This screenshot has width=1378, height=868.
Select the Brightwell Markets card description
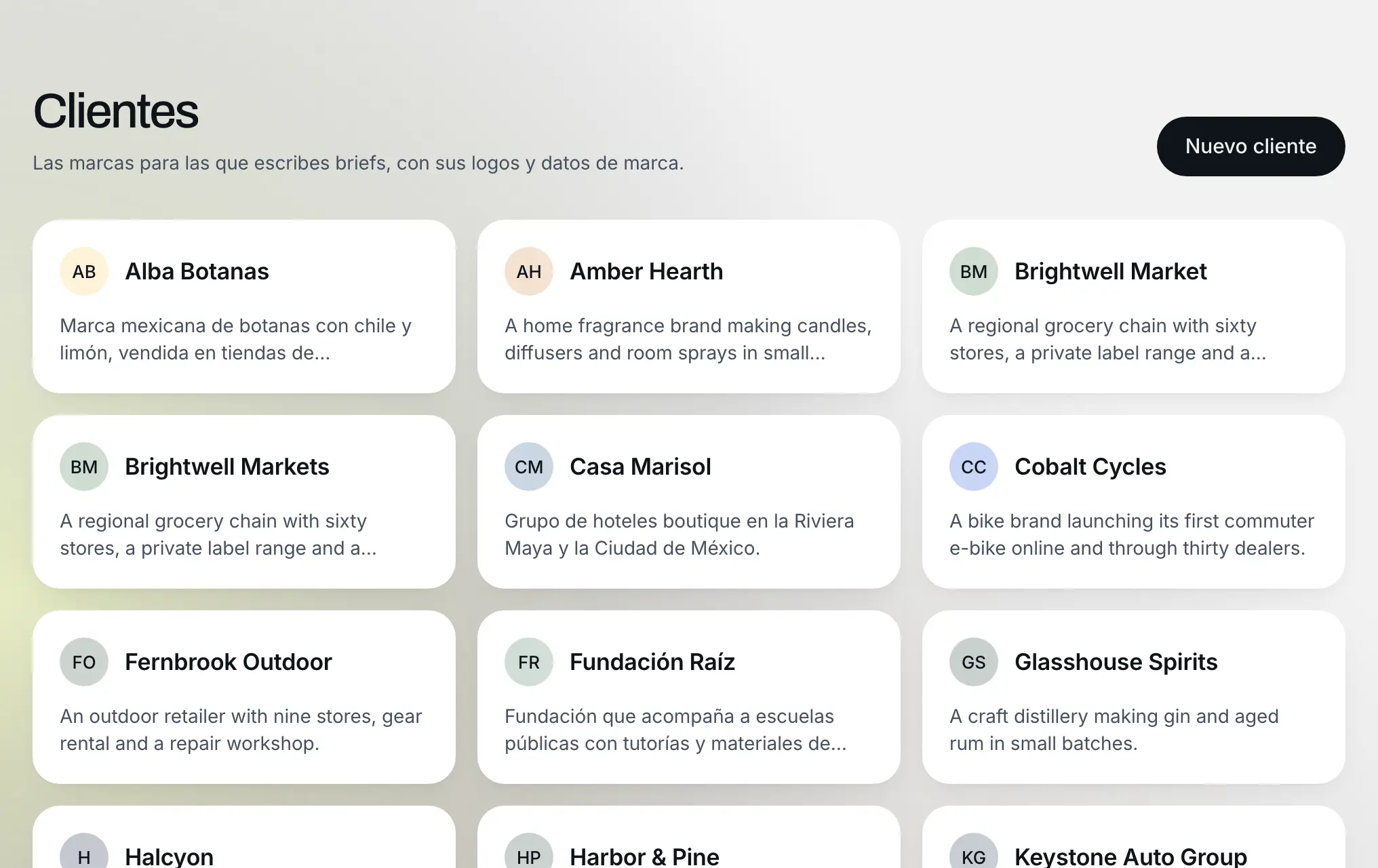(x=218, y=534)
